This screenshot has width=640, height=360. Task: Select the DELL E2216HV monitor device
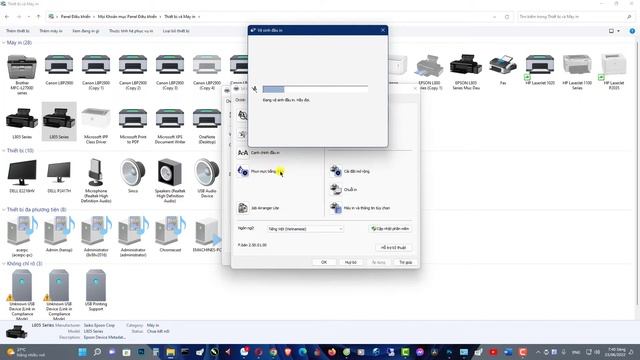coord(22,176)
